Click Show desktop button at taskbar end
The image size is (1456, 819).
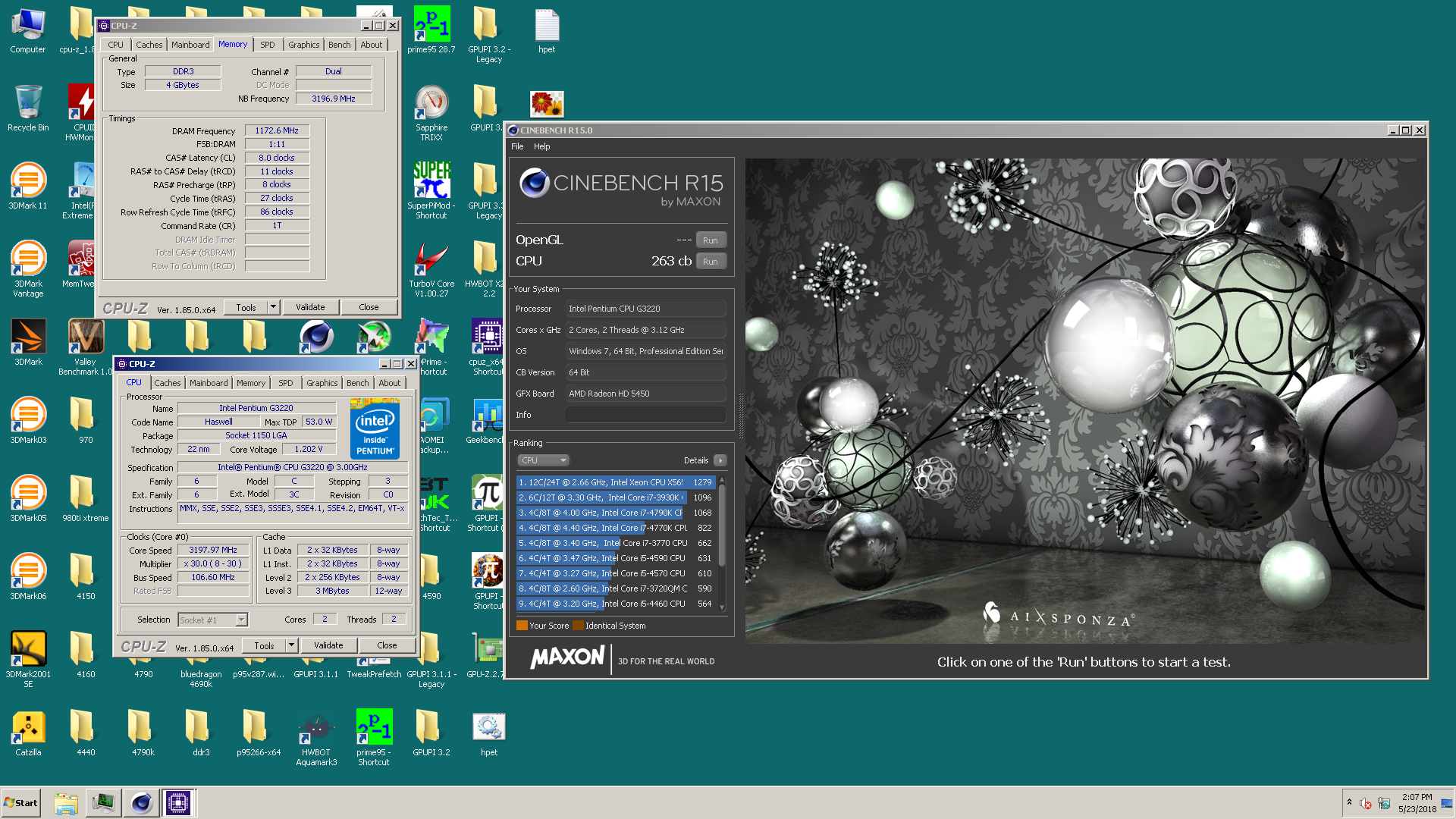1447,803
